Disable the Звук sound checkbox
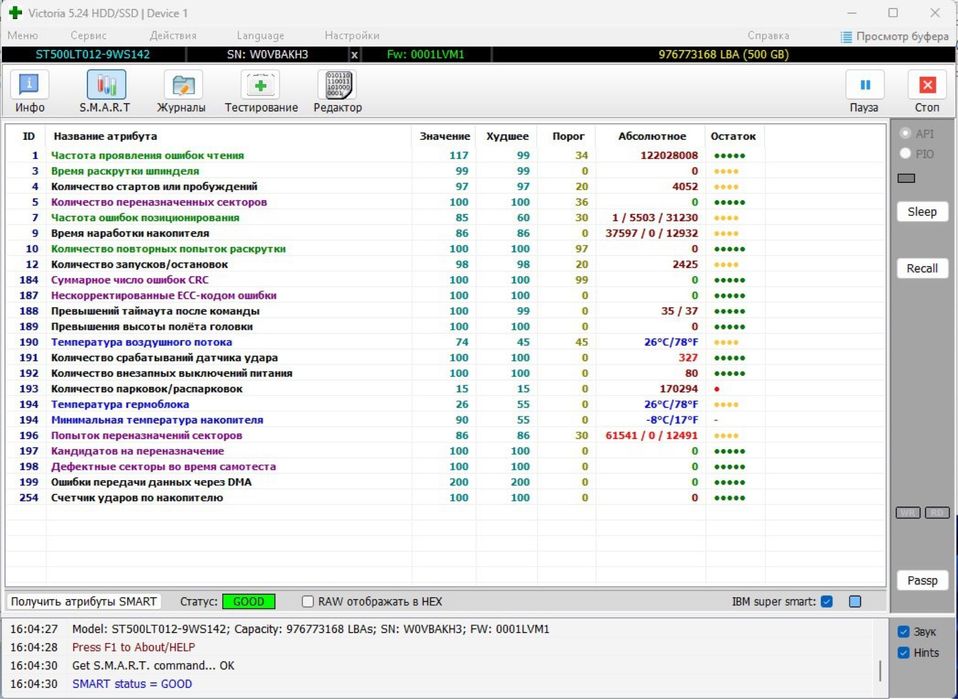The image size is (958, 699). click(904, 632)
